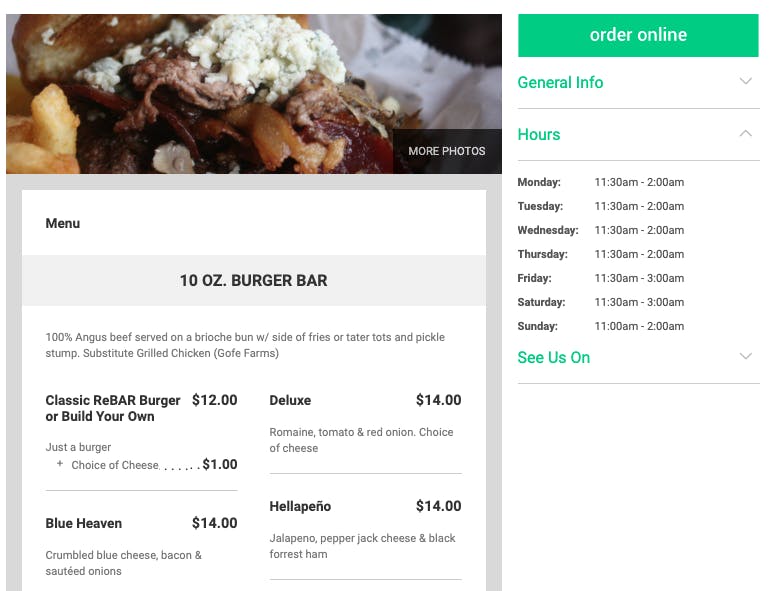Choose the Hellapeño burger item

coord(300,506)
